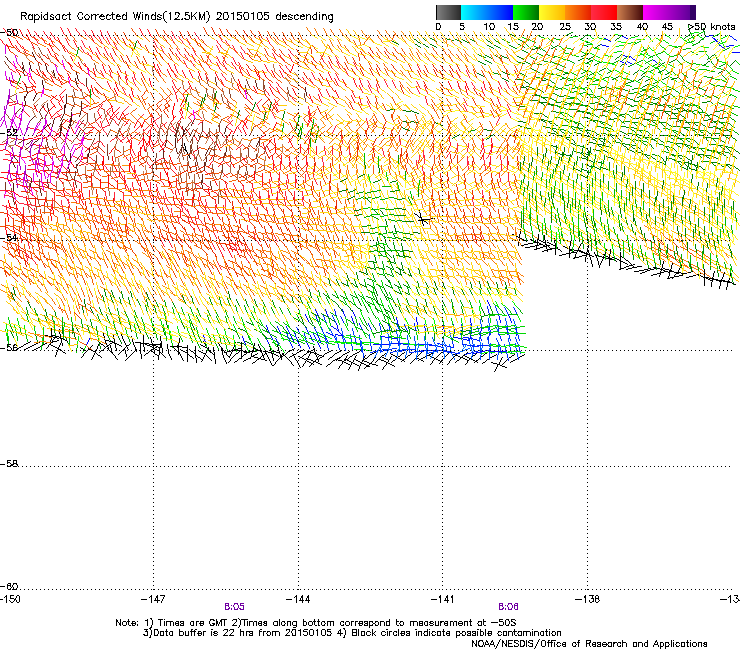740x650 pixels.
Task: Click the gray 0-5 knots legend swatch
Action: pyautogui.click(x=448, y=12)
